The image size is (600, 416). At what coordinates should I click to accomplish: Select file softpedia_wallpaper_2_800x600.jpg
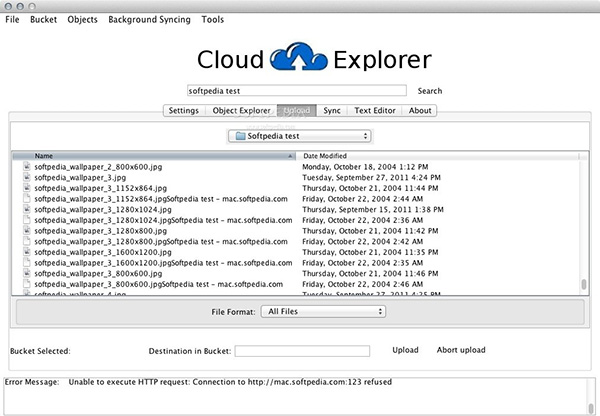(98, 167)
